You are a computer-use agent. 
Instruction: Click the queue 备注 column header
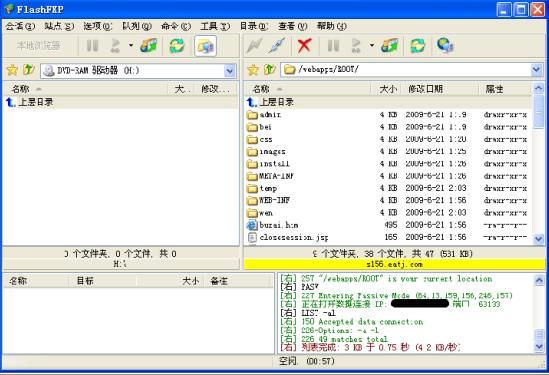[x=237, y=280]
